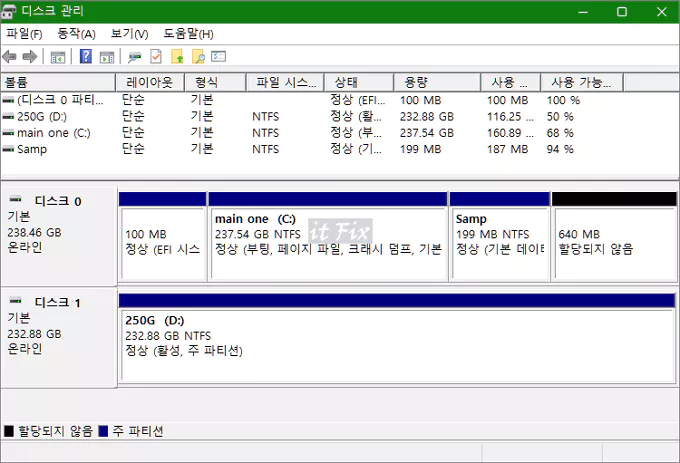Select the Samp volume row name
The image size is (680, 463).
pyautogui.click(x=32, y=150)
